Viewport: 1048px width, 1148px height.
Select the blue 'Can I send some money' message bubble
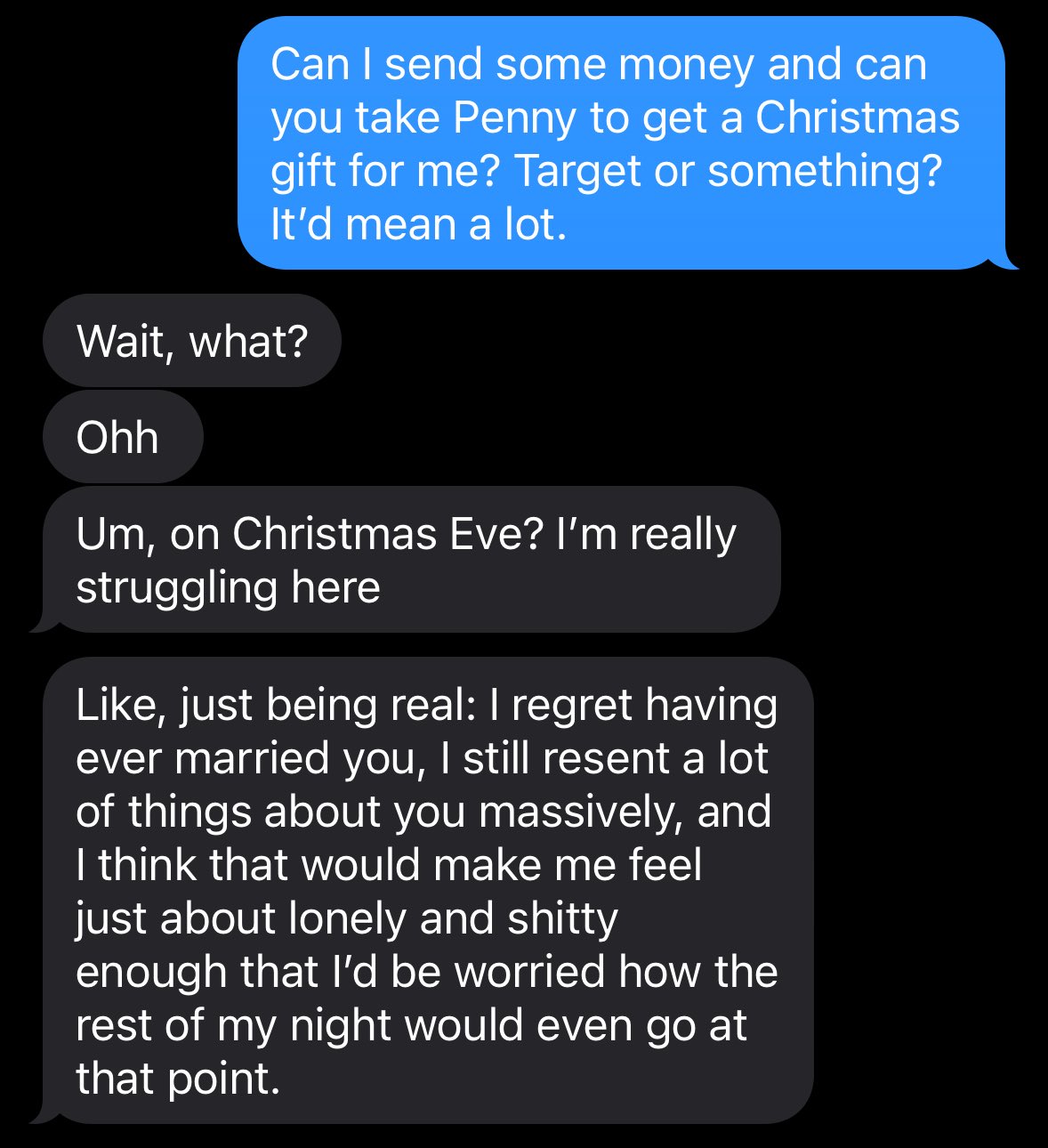(x=621, y=142)
